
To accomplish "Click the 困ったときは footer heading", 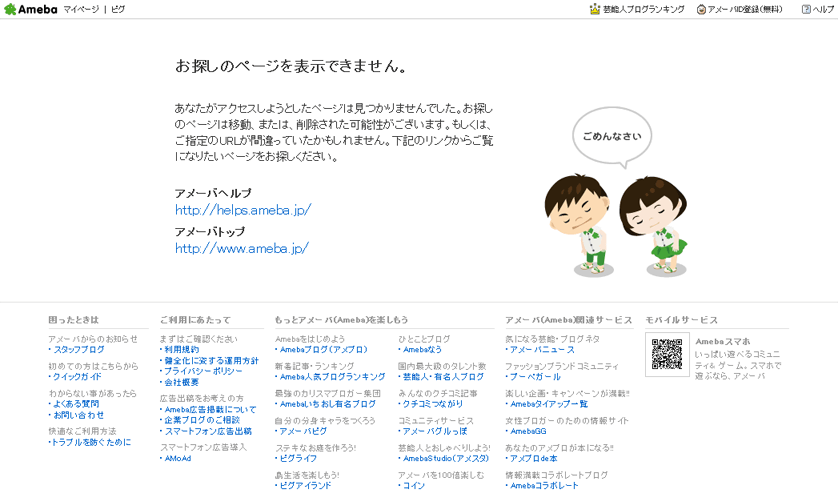I will pyautogui.click(x=74, y=320).
